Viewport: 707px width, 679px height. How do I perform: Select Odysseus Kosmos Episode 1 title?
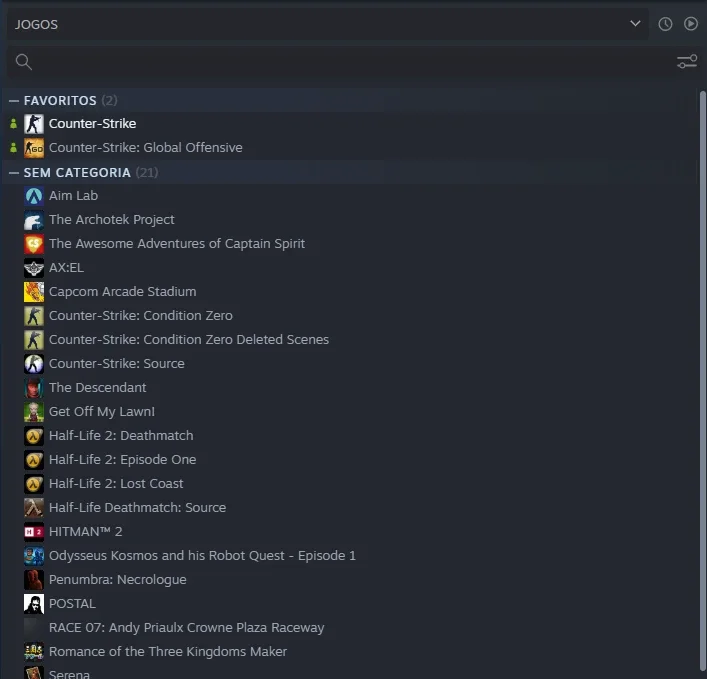202,555
